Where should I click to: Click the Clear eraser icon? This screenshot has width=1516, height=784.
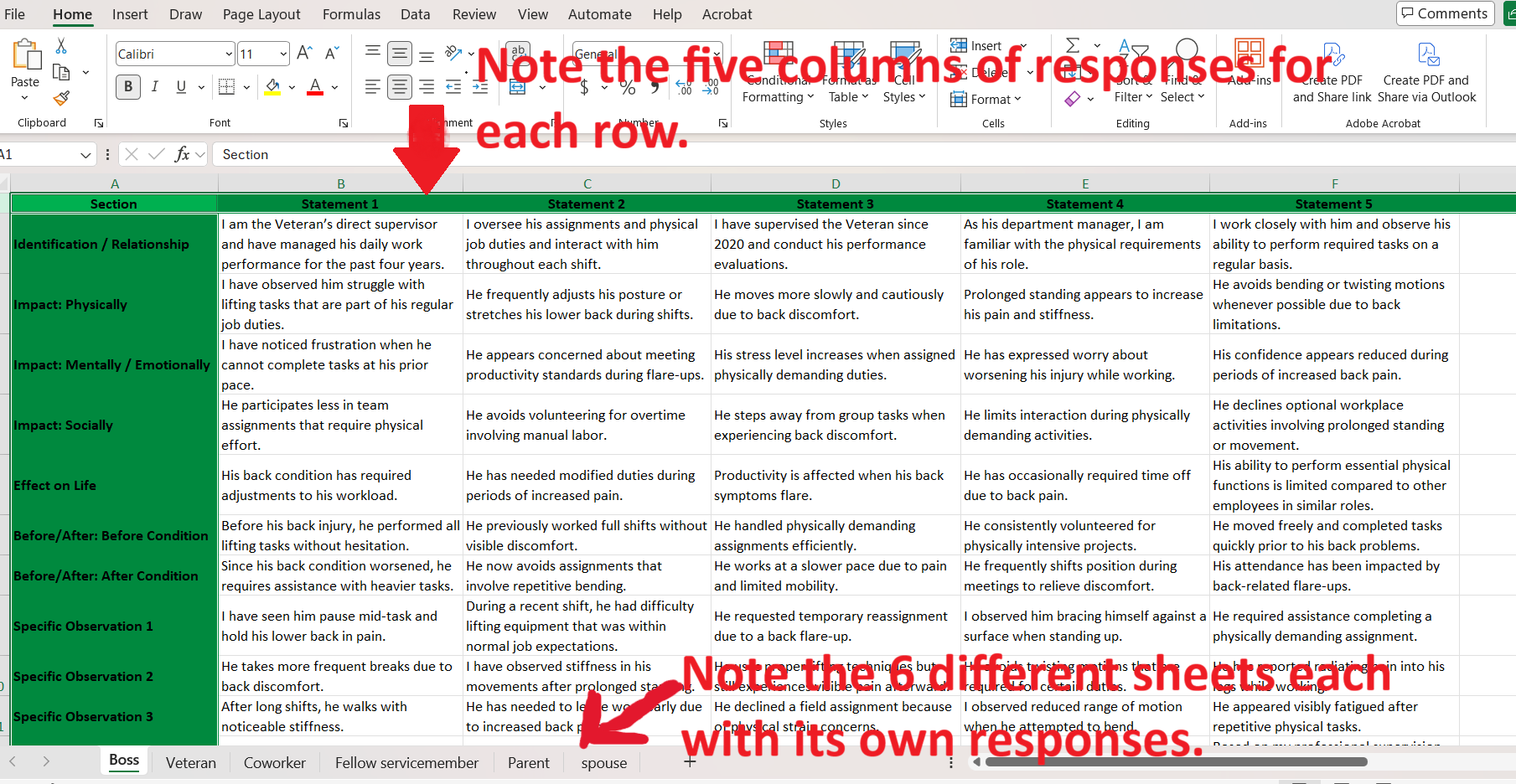(x=1073, y=99)
